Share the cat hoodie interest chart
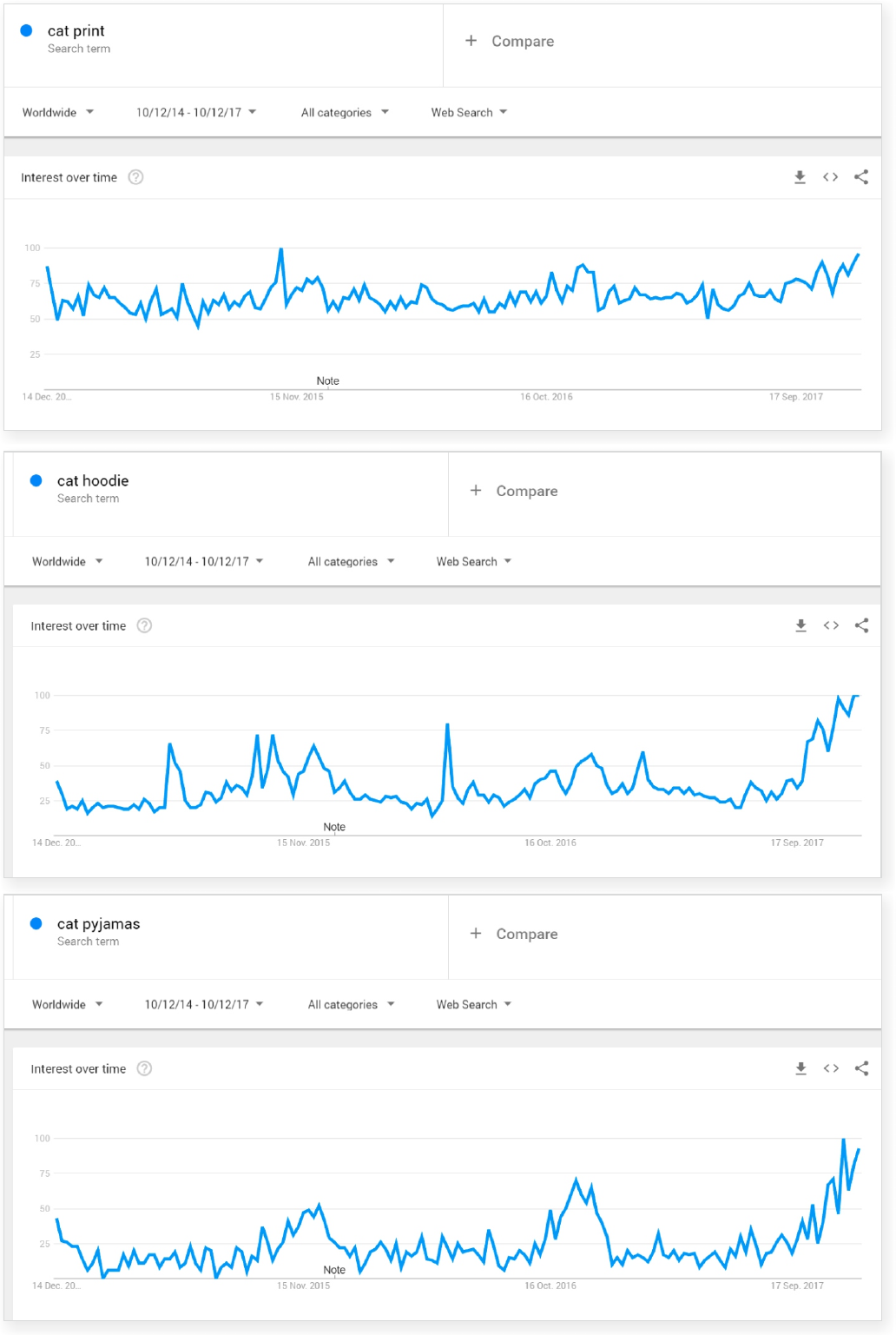Image resolution: width=896 pixels, height=1335 pixels. tap(861, 625)
